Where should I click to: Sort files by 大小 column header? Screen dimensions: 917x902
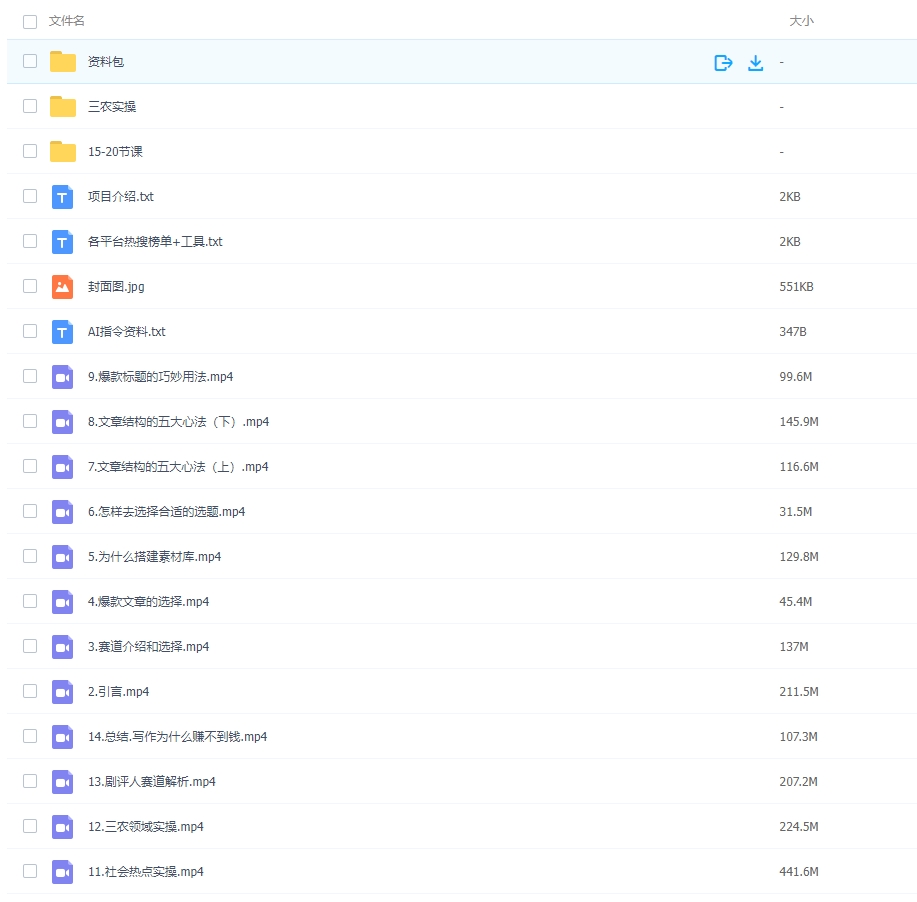point(801,21)
